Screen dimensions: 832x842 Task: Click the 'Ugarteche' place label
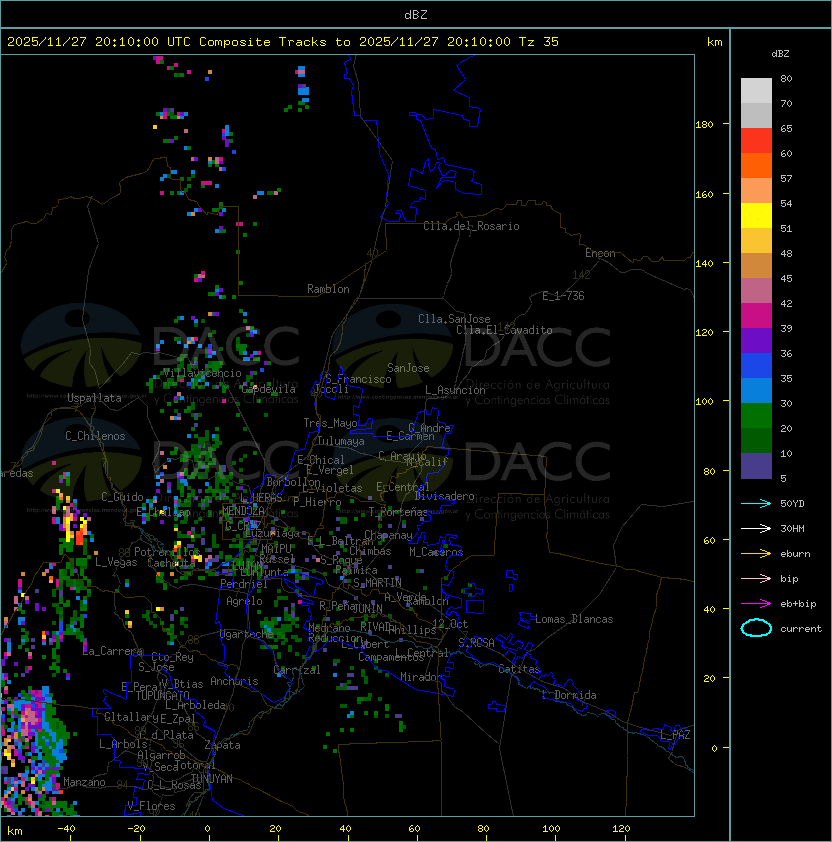[x=247, y=634]
